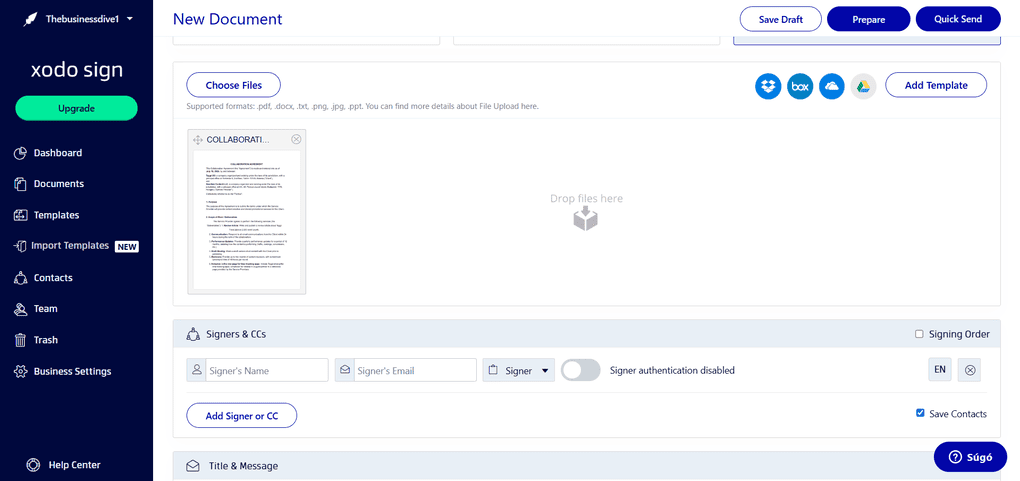This screenshot has width=1020, height=481.
Task: Click the Signer's Name input field
Action: point(267,370)
